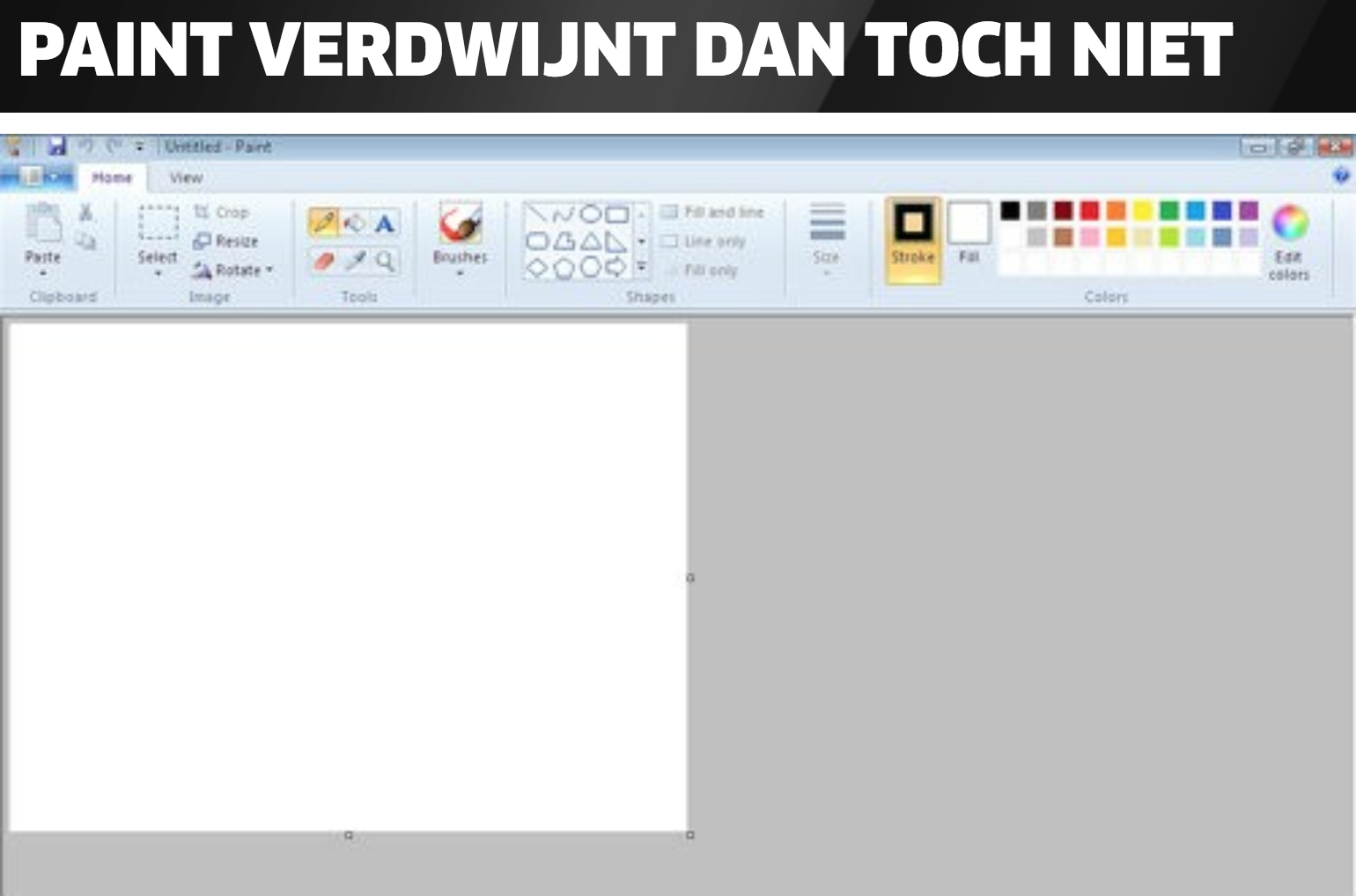Screen dimensions: 1356x896
Task: Choose the Rounded rectangle shape
Action: [536, 240]
